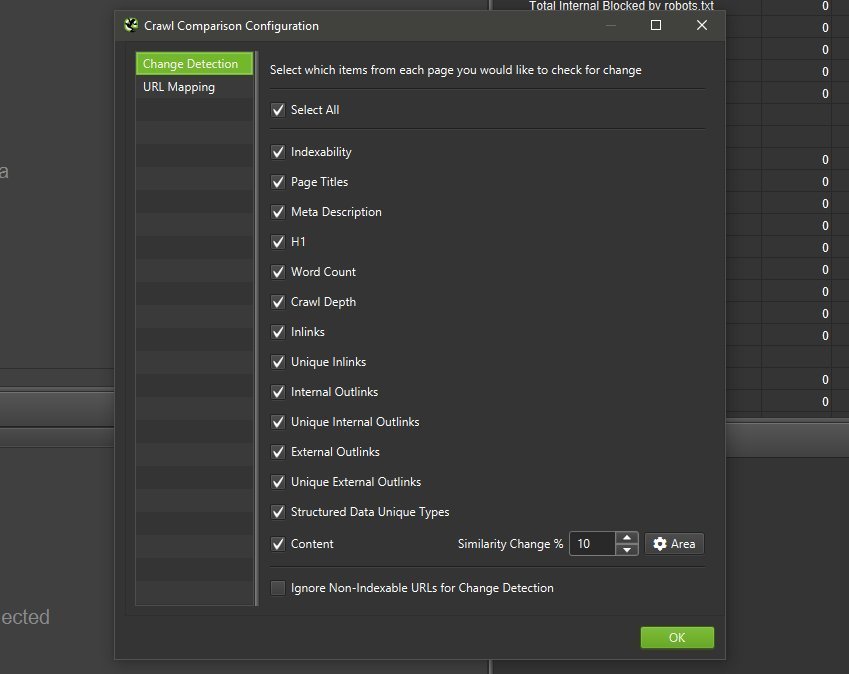Viewport: 849px width, 674px height.
Task: Open the Area settings
Action: (x=674, y=543)
